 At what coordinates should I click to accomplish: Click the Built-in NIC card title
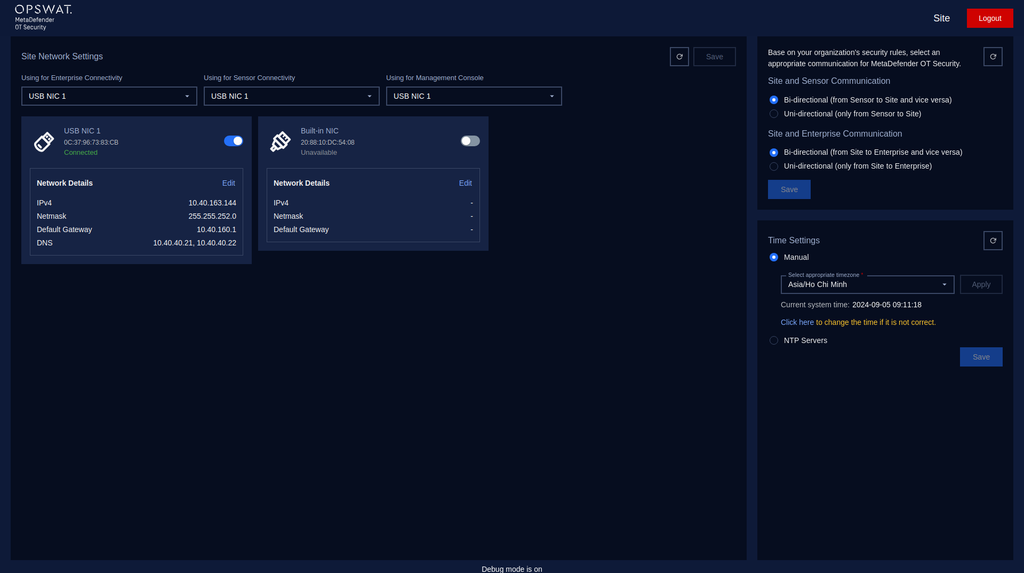coord(319,131)
